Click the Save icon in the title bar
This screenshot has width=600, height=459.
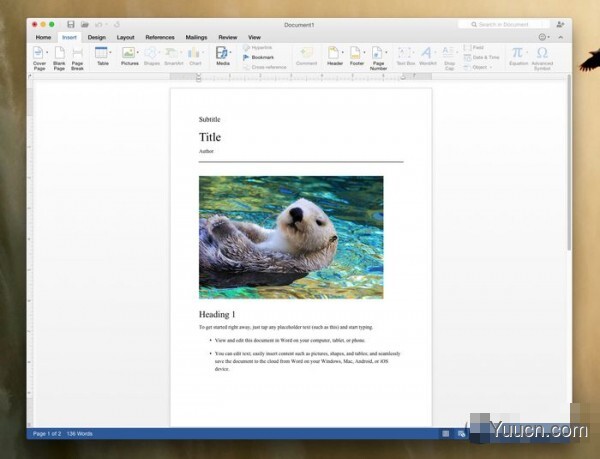(71, 24)
